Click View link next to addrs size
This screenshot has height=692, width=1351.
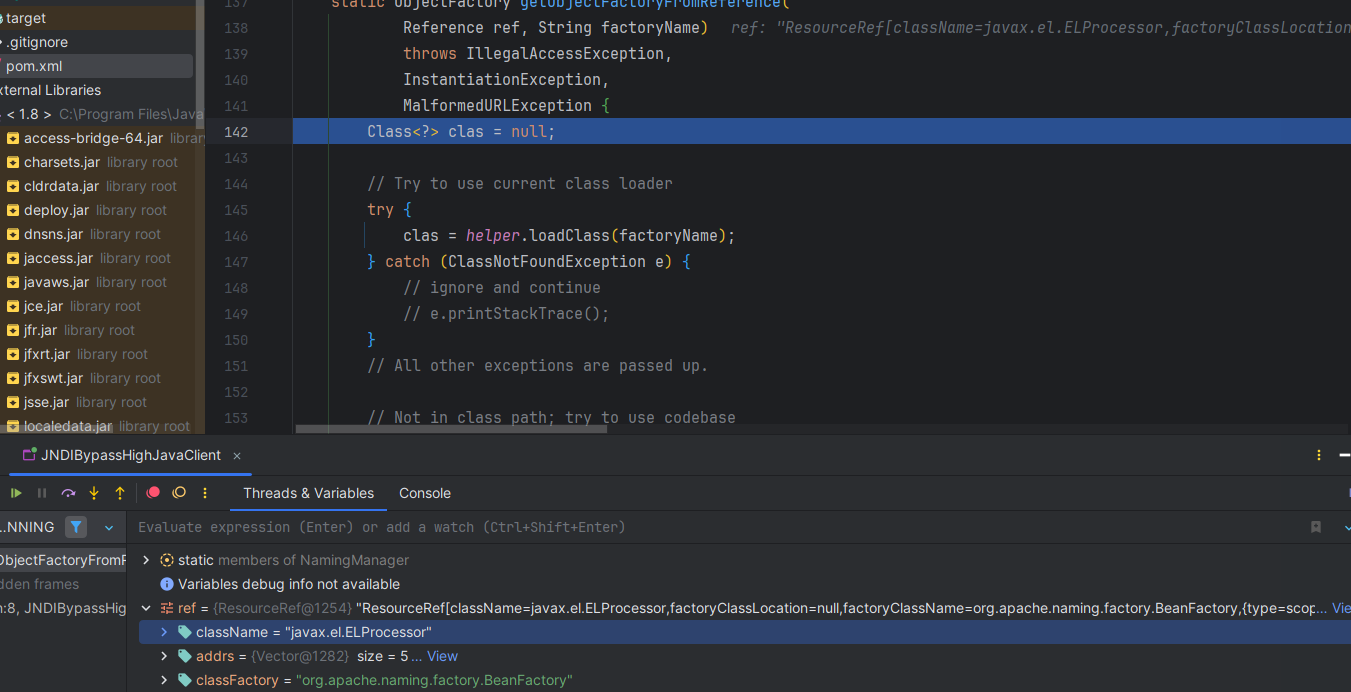(x=442, y=656)
